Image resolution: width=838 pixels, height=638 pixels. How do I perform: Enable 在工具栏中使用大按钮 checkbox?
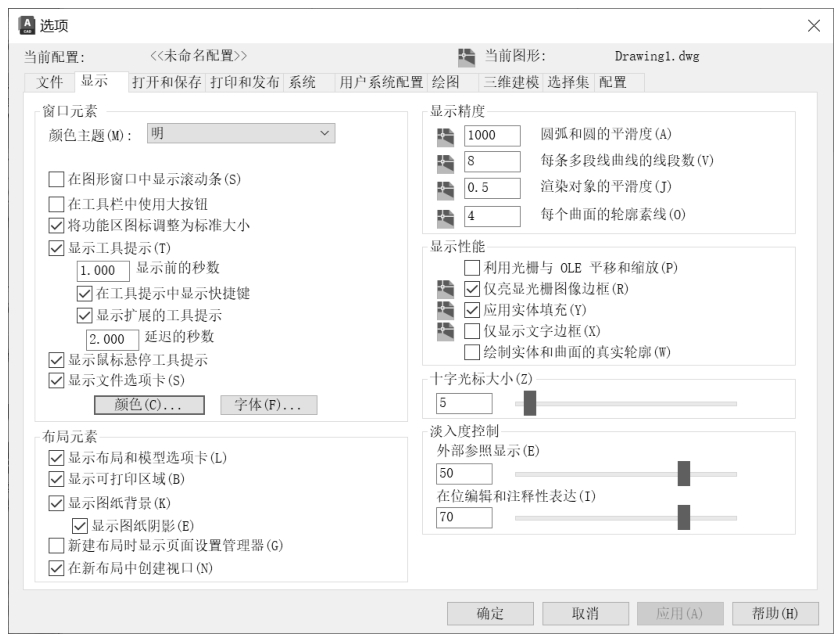pyautogui.click(x=56, y=204)
